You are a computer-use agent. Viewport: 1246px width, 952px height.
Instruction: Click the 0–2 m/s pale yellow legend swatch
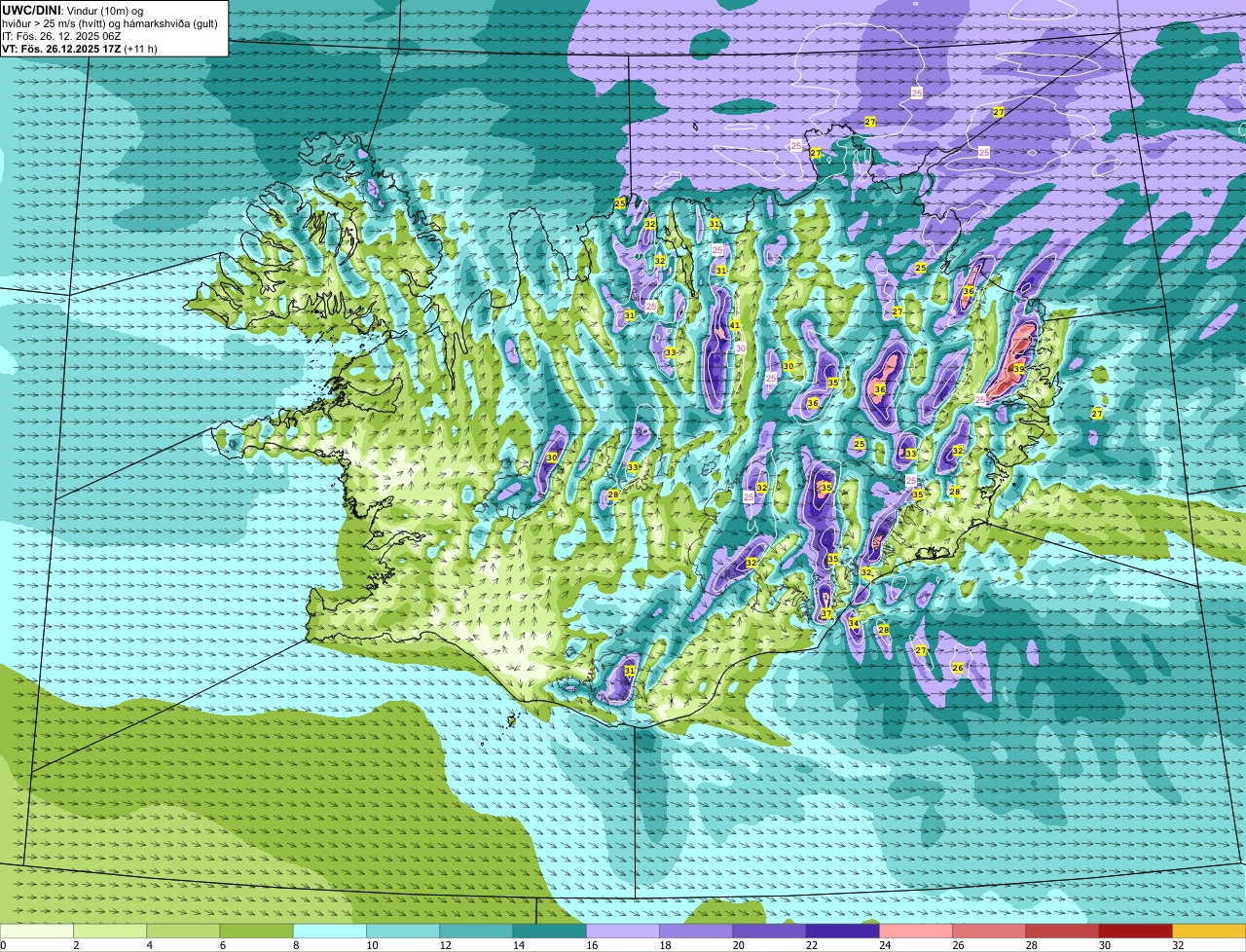click(x=37, y=932)
